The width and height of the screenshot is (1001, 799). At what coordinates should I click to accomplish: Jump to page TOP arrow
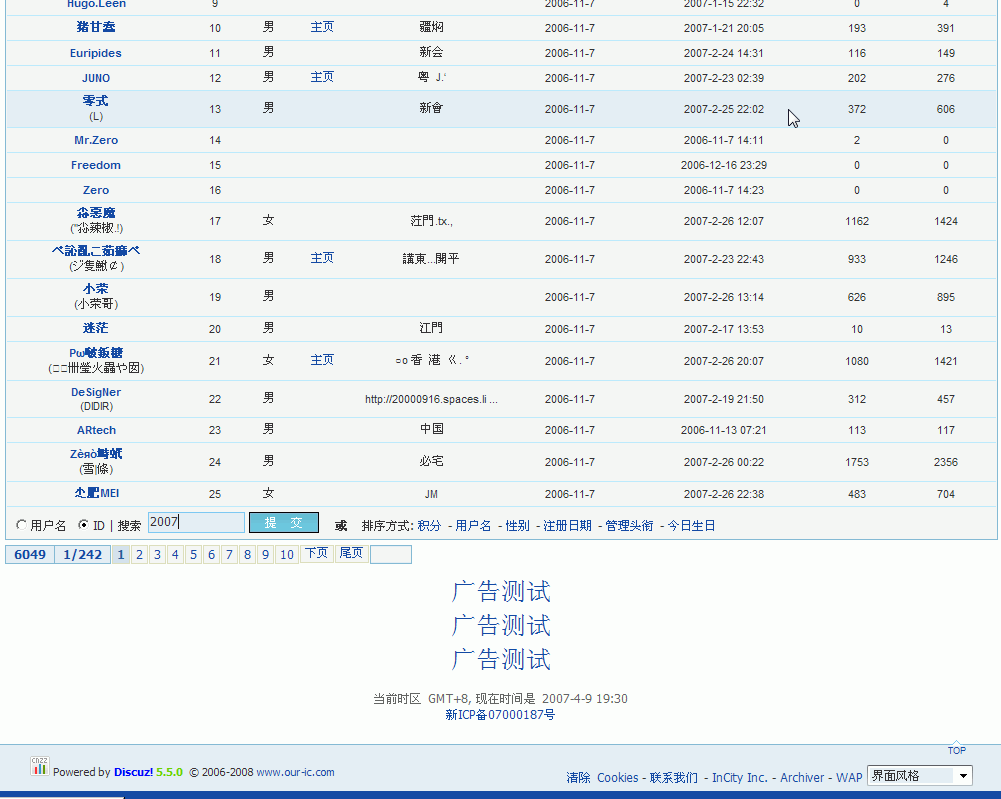click(956, 749)
